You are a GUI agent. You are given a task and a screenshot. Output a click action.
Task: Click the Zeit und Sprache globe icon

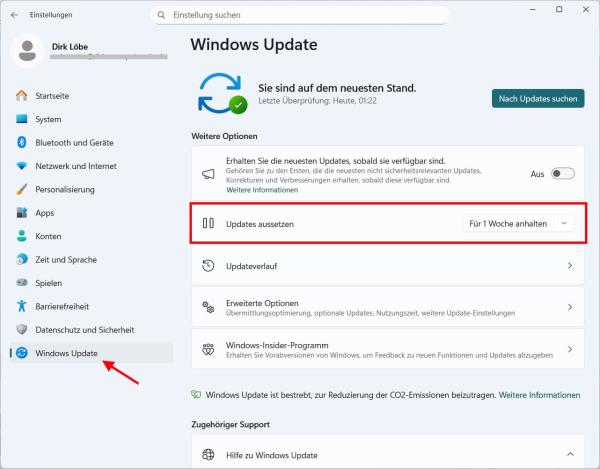pyautogui.click(x=22, y=259)
